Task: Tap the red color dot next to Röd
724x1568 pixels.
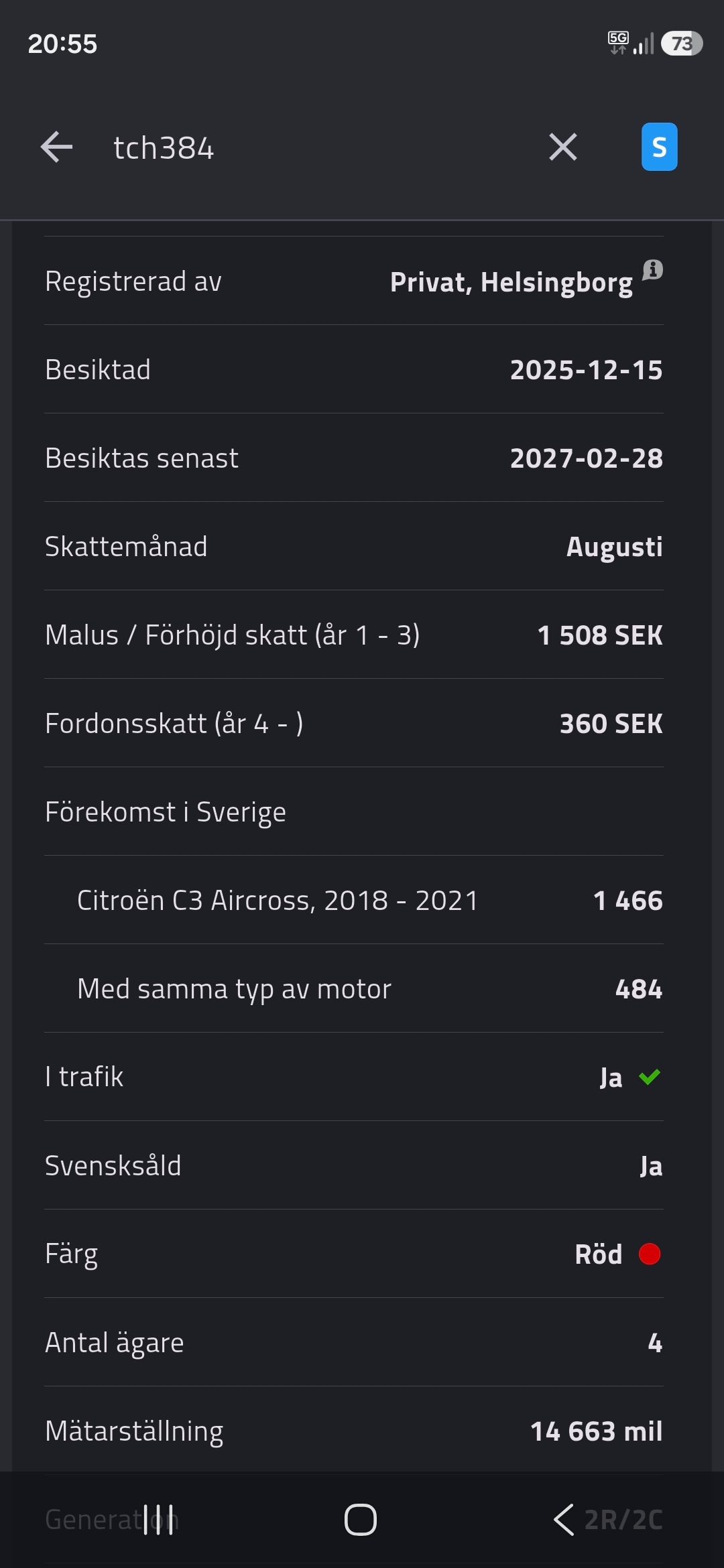Action: [650, 1254]
